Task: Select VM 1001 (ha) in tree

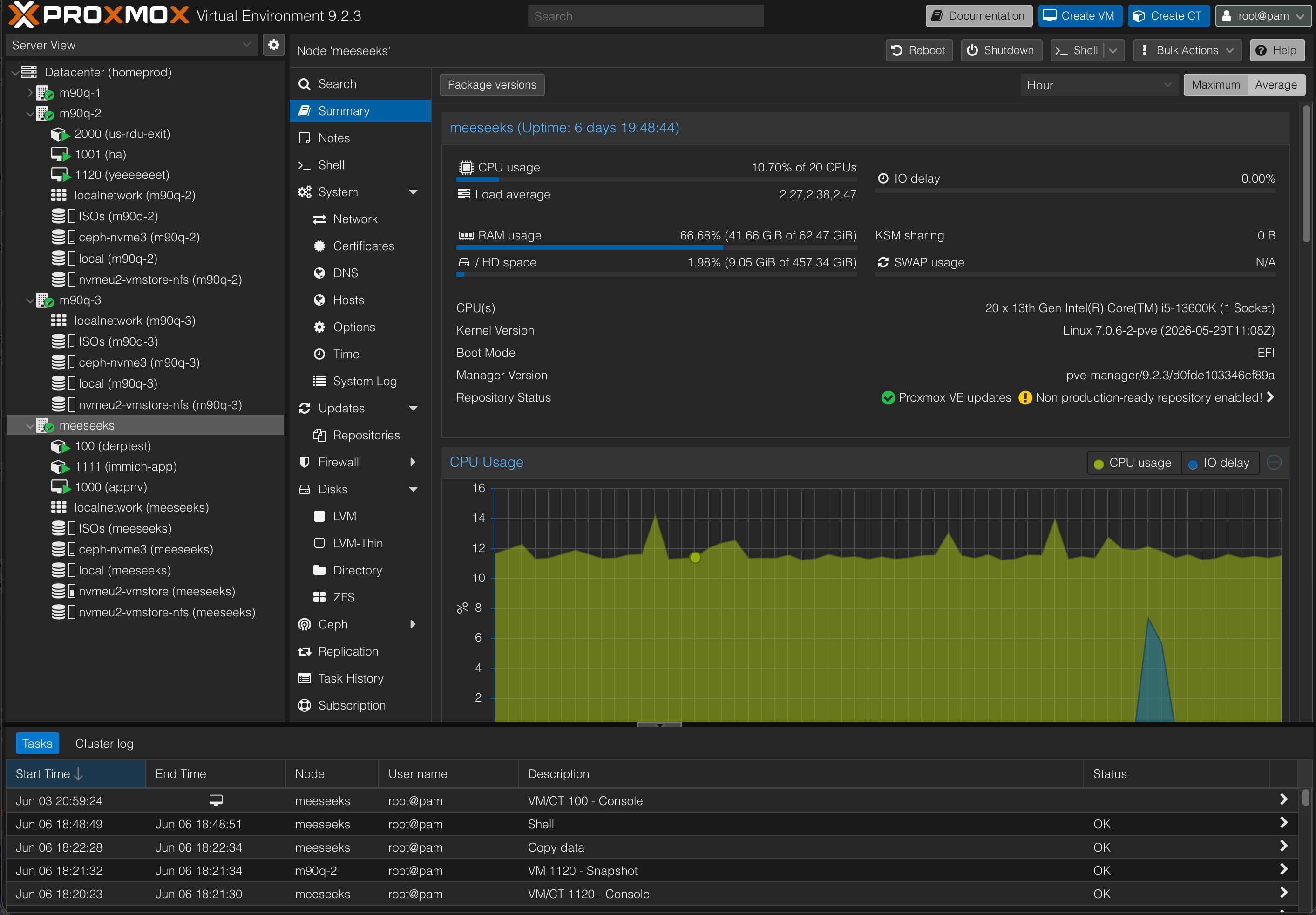Action: [100, 154]
